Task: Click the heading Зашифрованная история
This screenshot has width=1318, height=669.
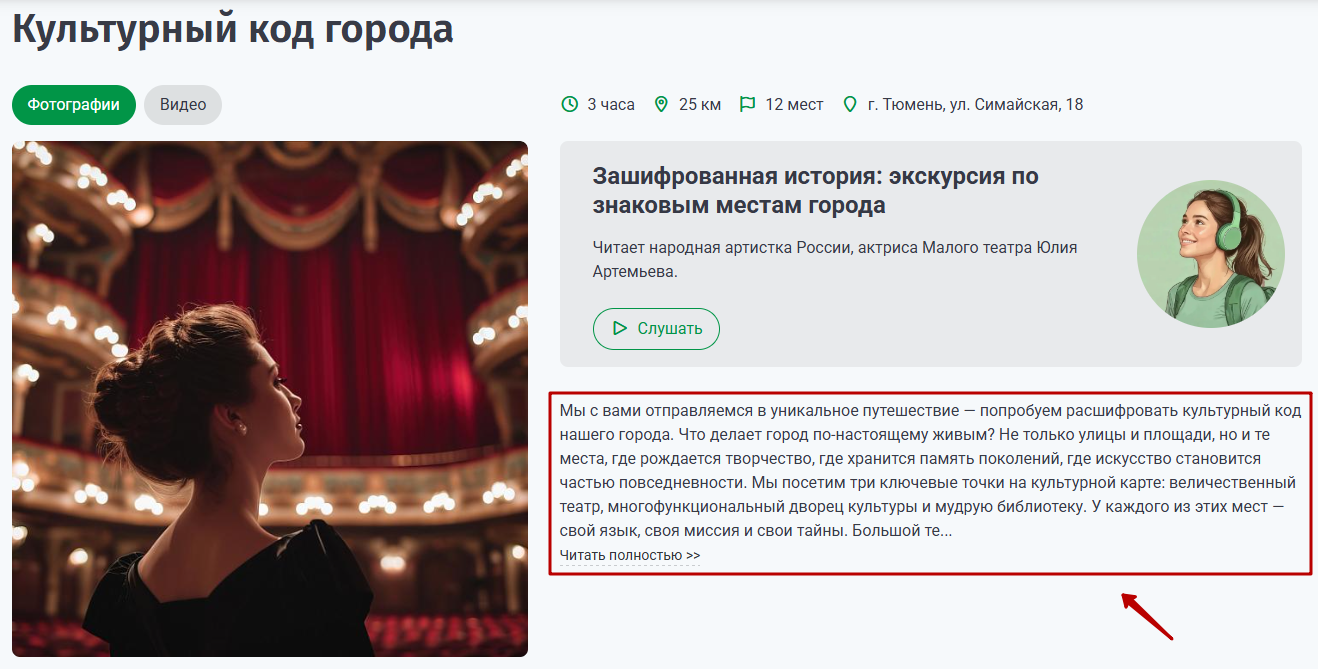Action: pyautogui.click(x=816, y=191)
